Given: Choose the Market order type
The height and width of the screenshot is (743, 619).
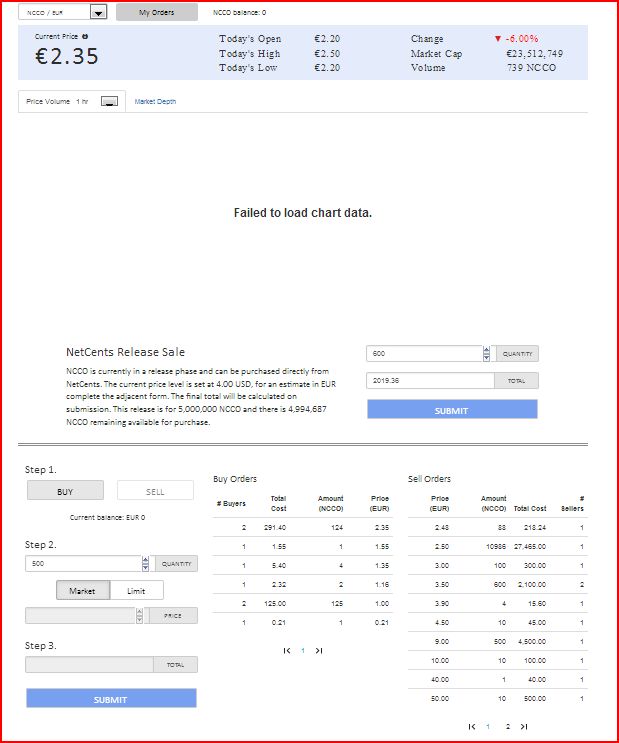Looking at the screenshot, I should click(x=82, y=591).
